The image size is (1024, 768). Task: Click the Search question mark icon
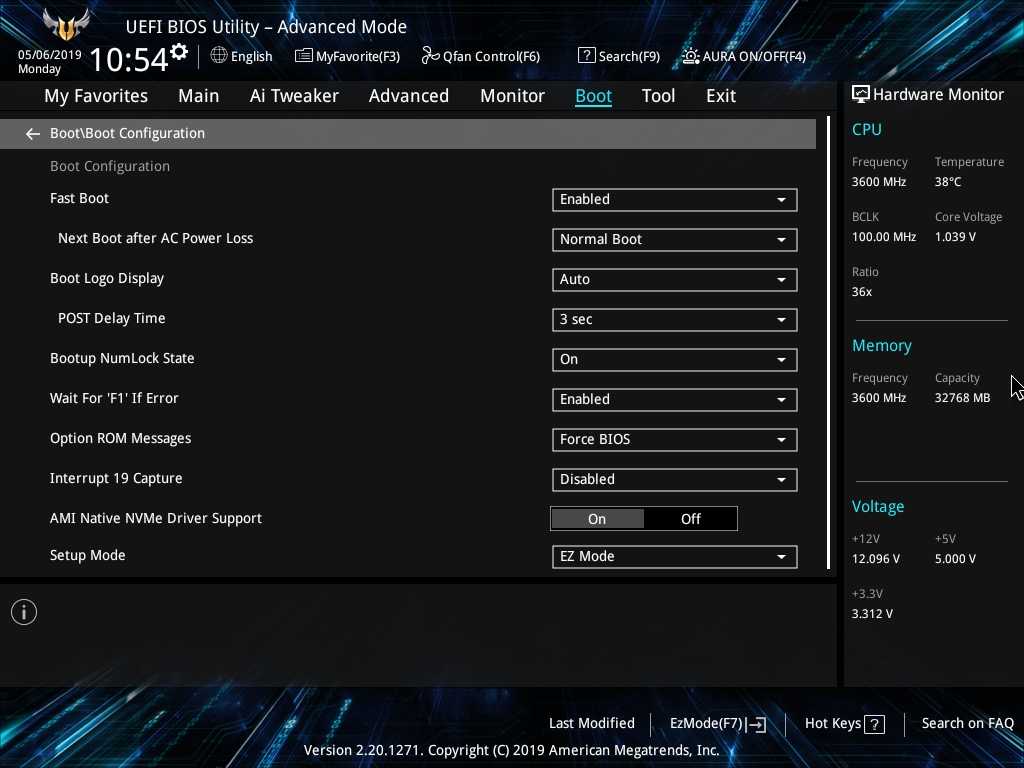pyautogui.click(x=586, y=56)
